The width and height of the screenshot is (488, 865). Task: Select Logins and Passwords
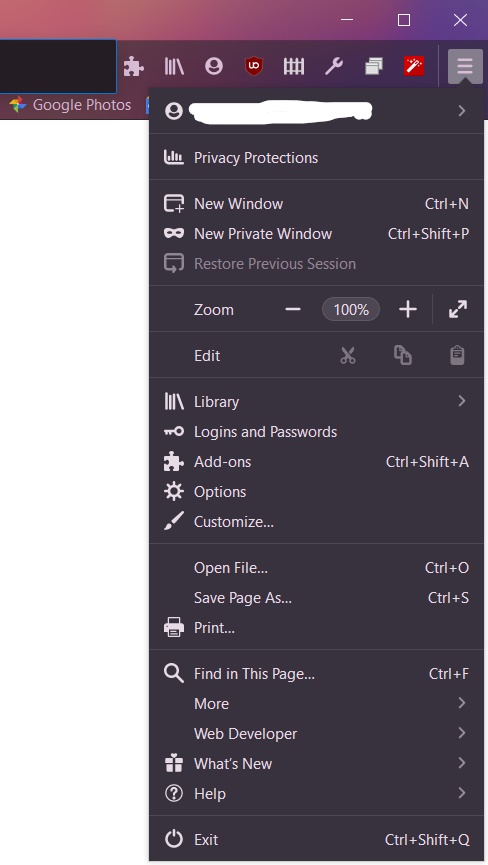click(316, 431)
